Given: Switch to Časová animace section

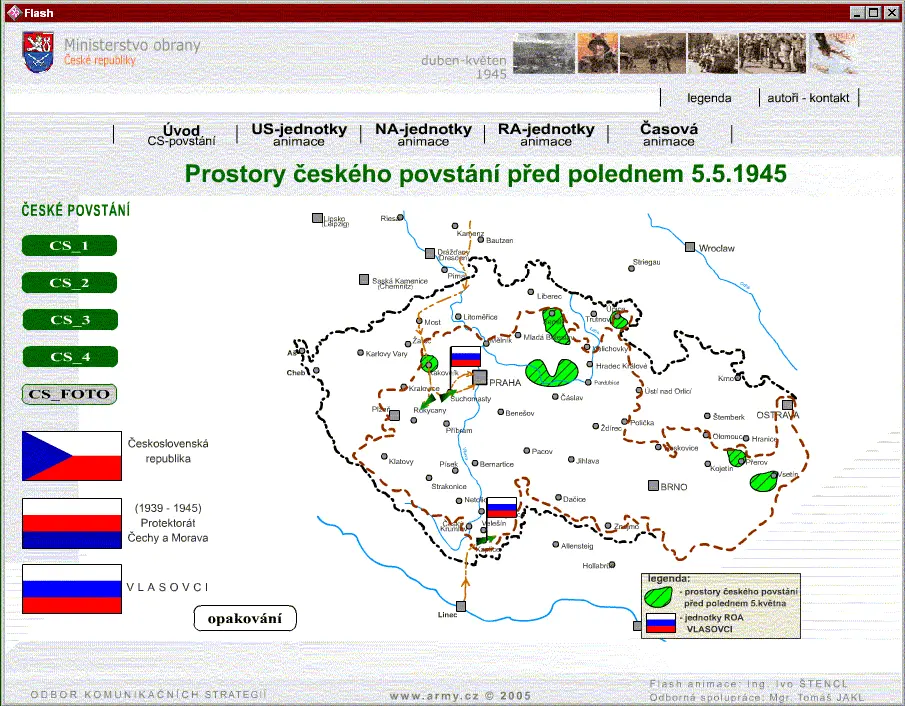Looking at the screenshot, I should pyautogui.click(x=669, y=135).
